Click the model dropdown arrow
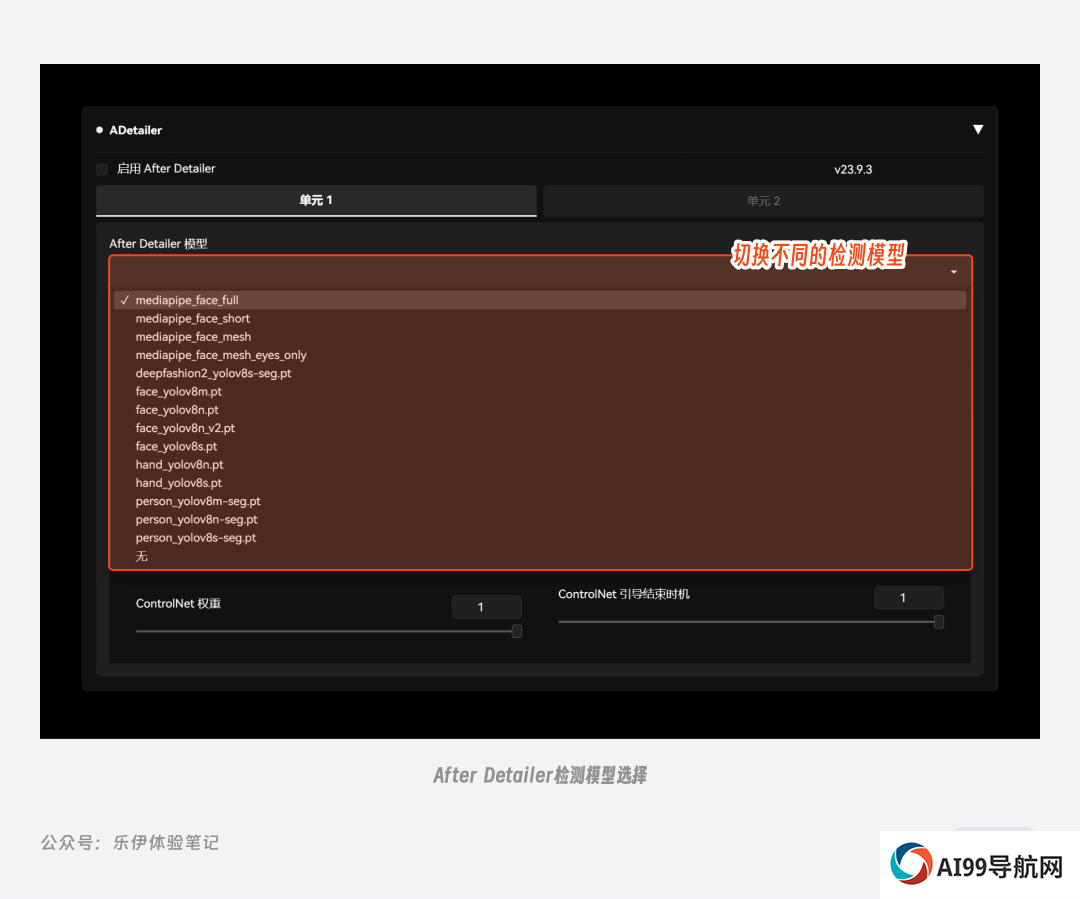Image resolution: width=1080 pixels, height=899 pixels. point(953,272)
